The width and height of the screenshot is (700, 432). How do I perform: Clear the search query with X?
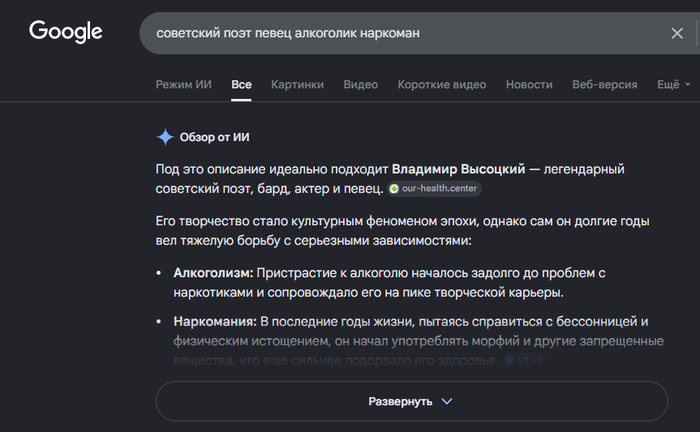(677, 33)
